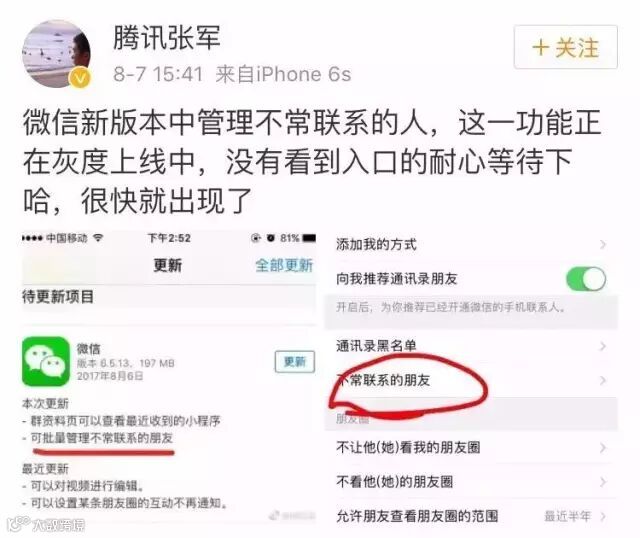
Task: Open 不让他(她)看我的朋友圈 row
Action: (471, 448)
